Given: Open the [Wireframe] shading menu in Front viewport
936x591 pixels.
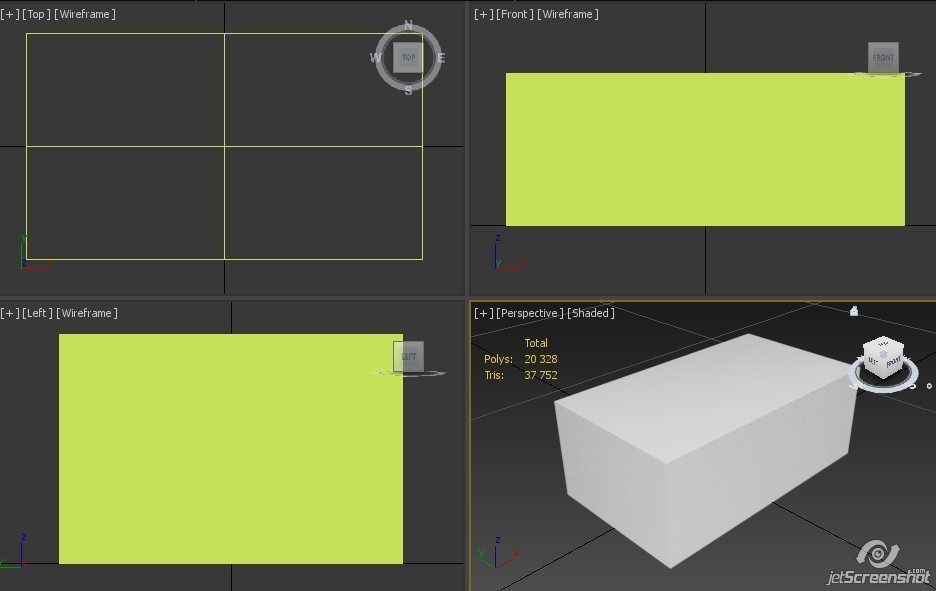Looking at the screenshot, I should point(568,14).
